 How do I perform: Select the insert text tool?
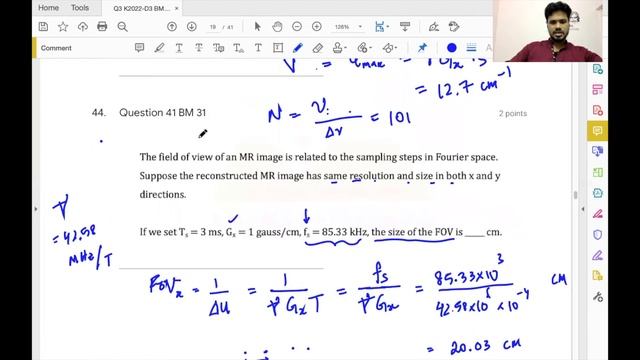(238, 48)
